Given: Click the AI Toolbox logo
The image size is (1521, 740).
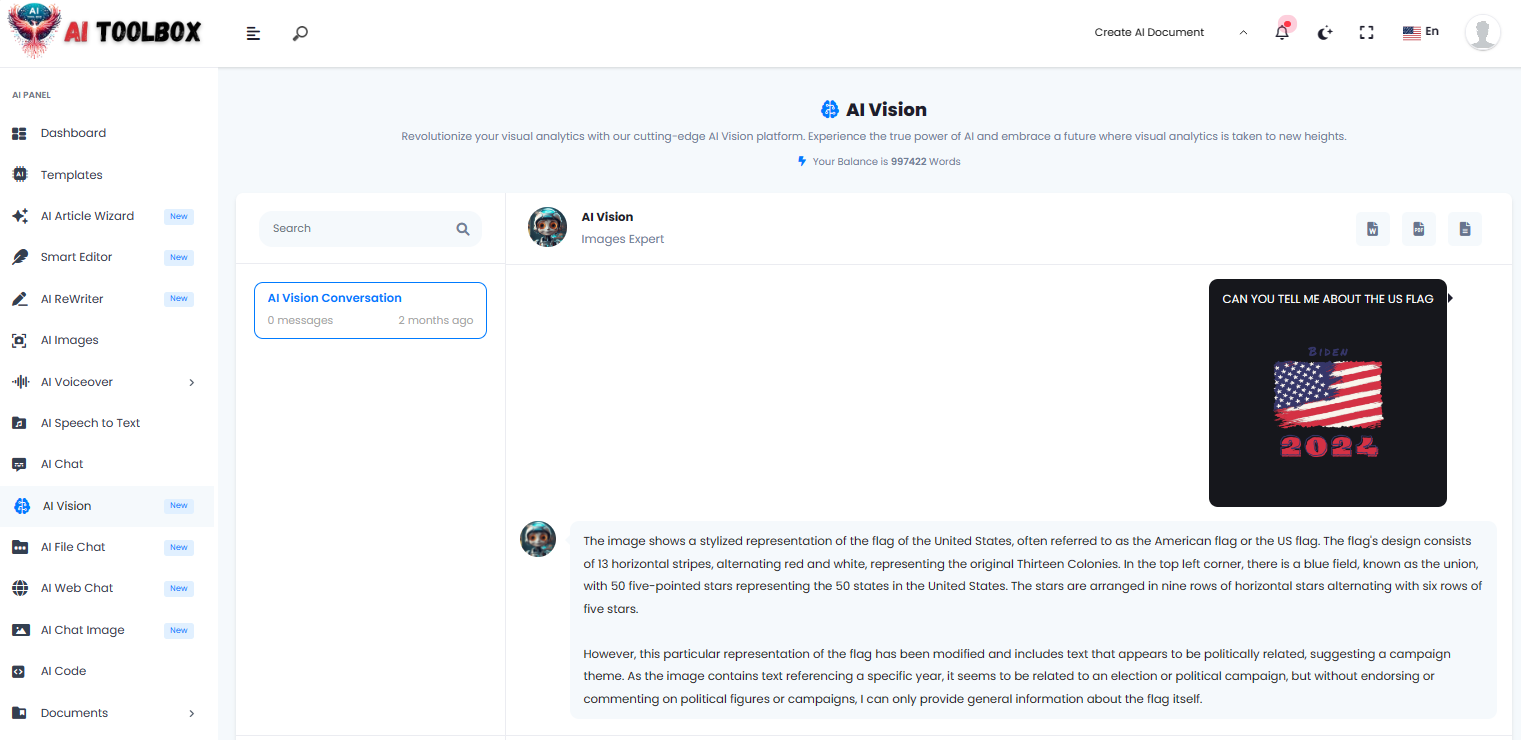Looking at the screenshot, I should (105, 32).
